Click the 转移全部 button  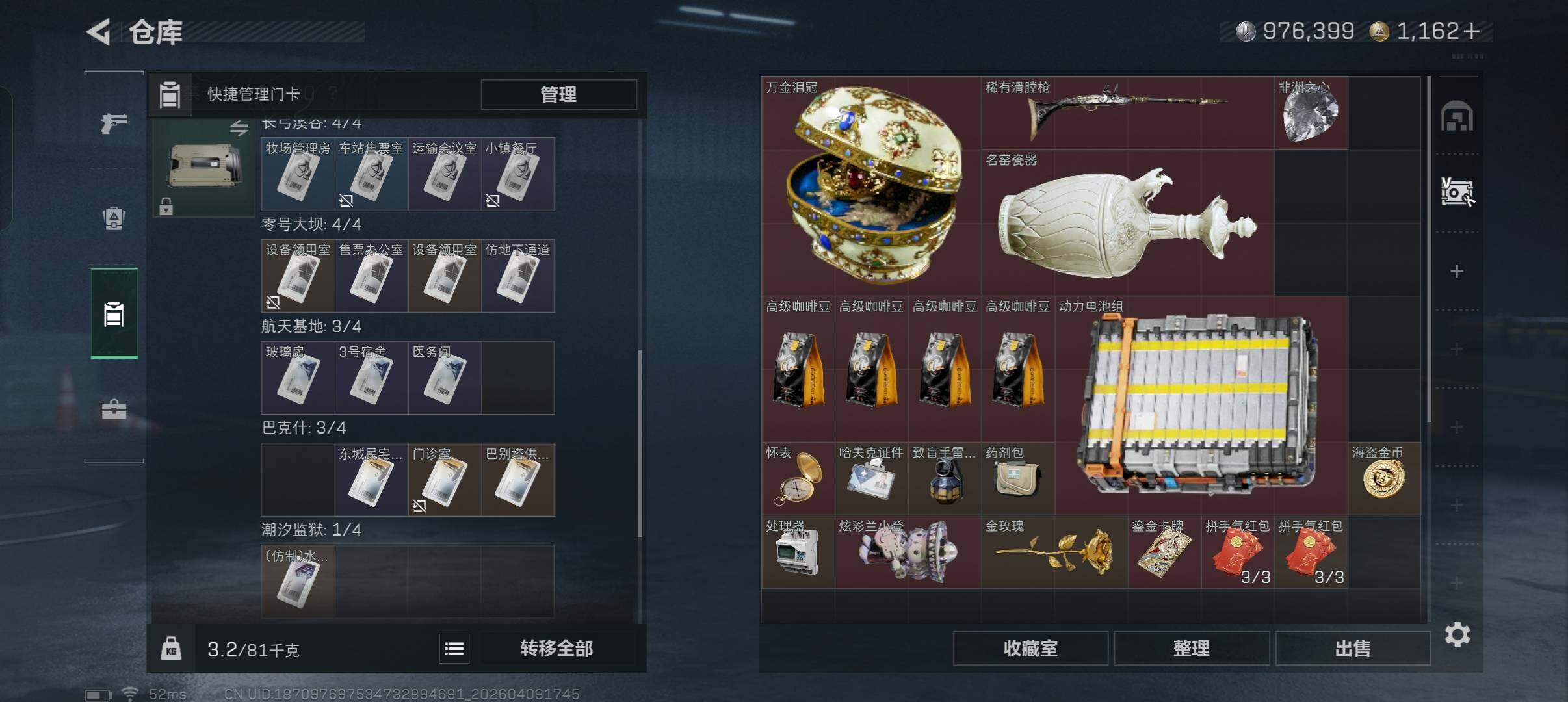tap(556, 649)
